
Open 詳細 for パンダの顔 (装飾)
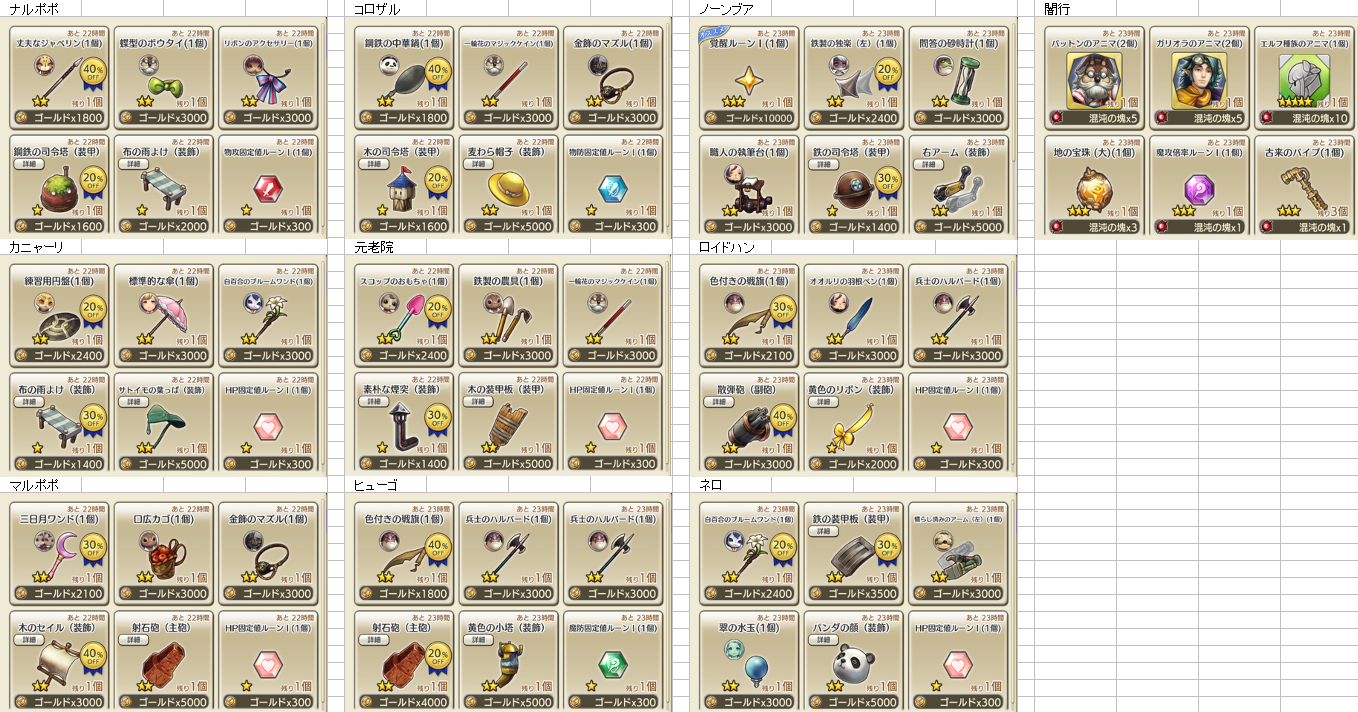click(822, 639)
